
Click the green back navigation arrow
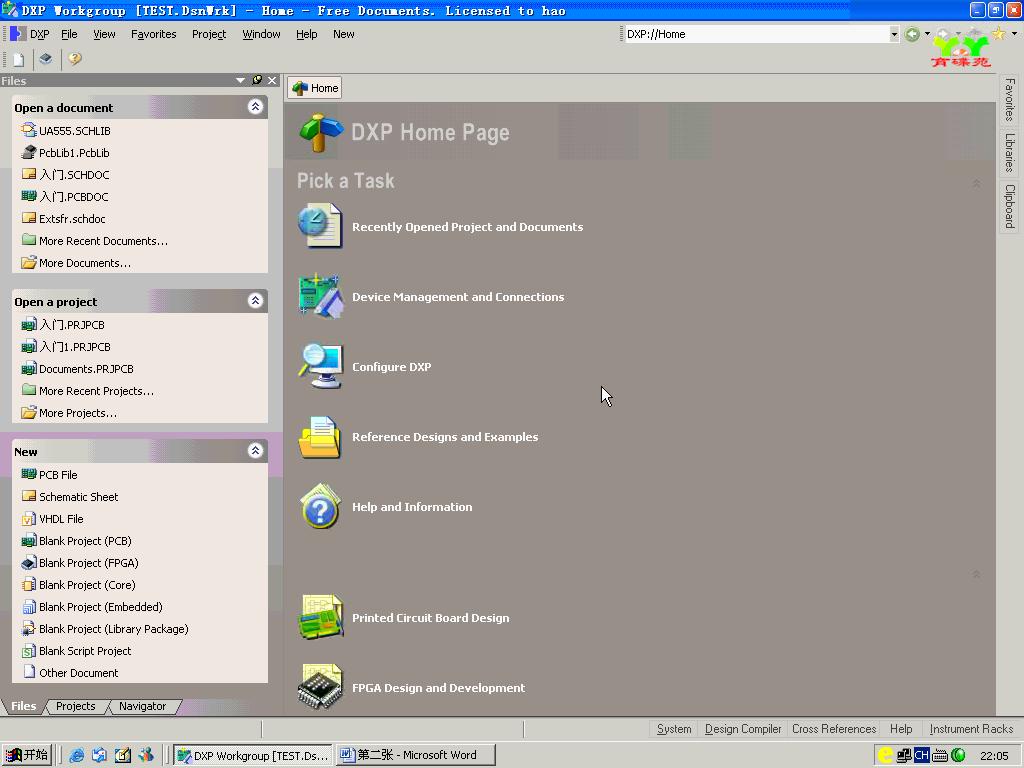coord(912,34)
